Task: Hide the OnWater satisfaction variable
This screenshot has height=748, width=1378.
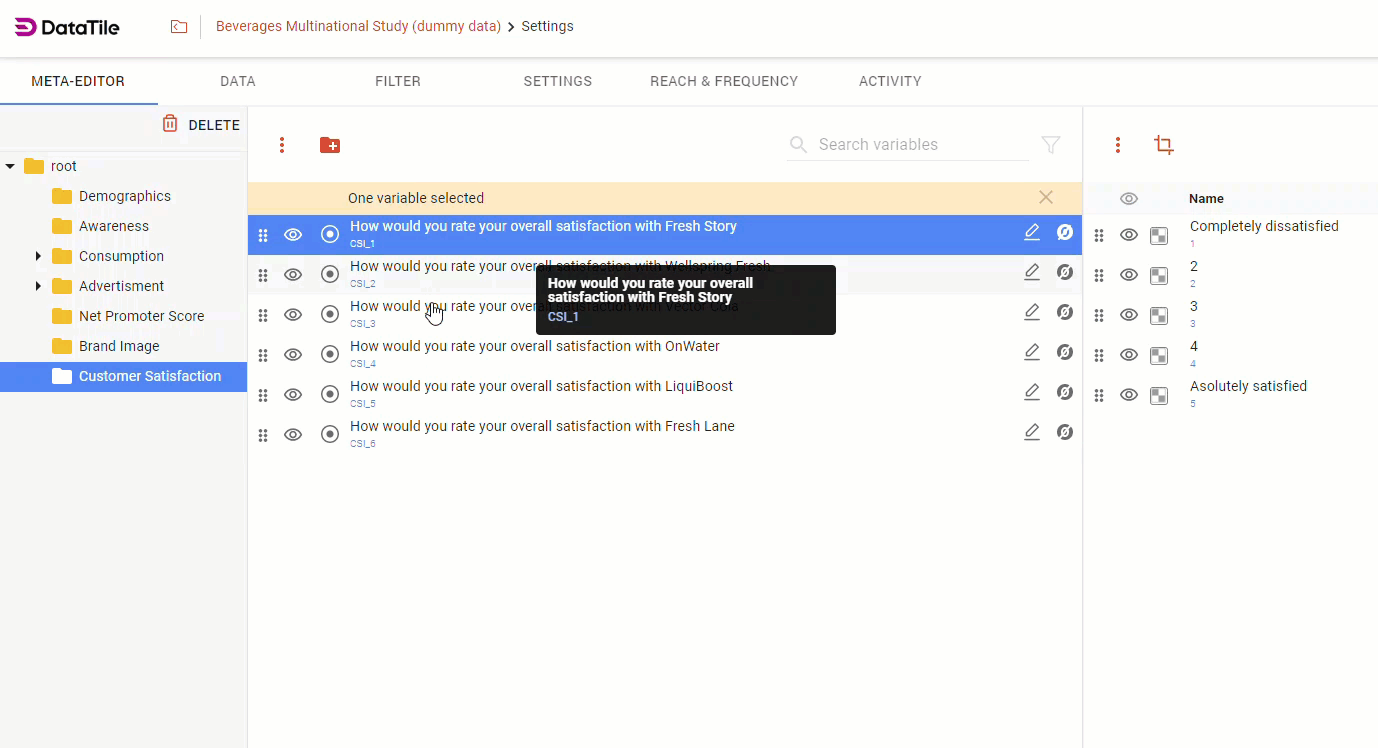Action: (x=293, y=355)
